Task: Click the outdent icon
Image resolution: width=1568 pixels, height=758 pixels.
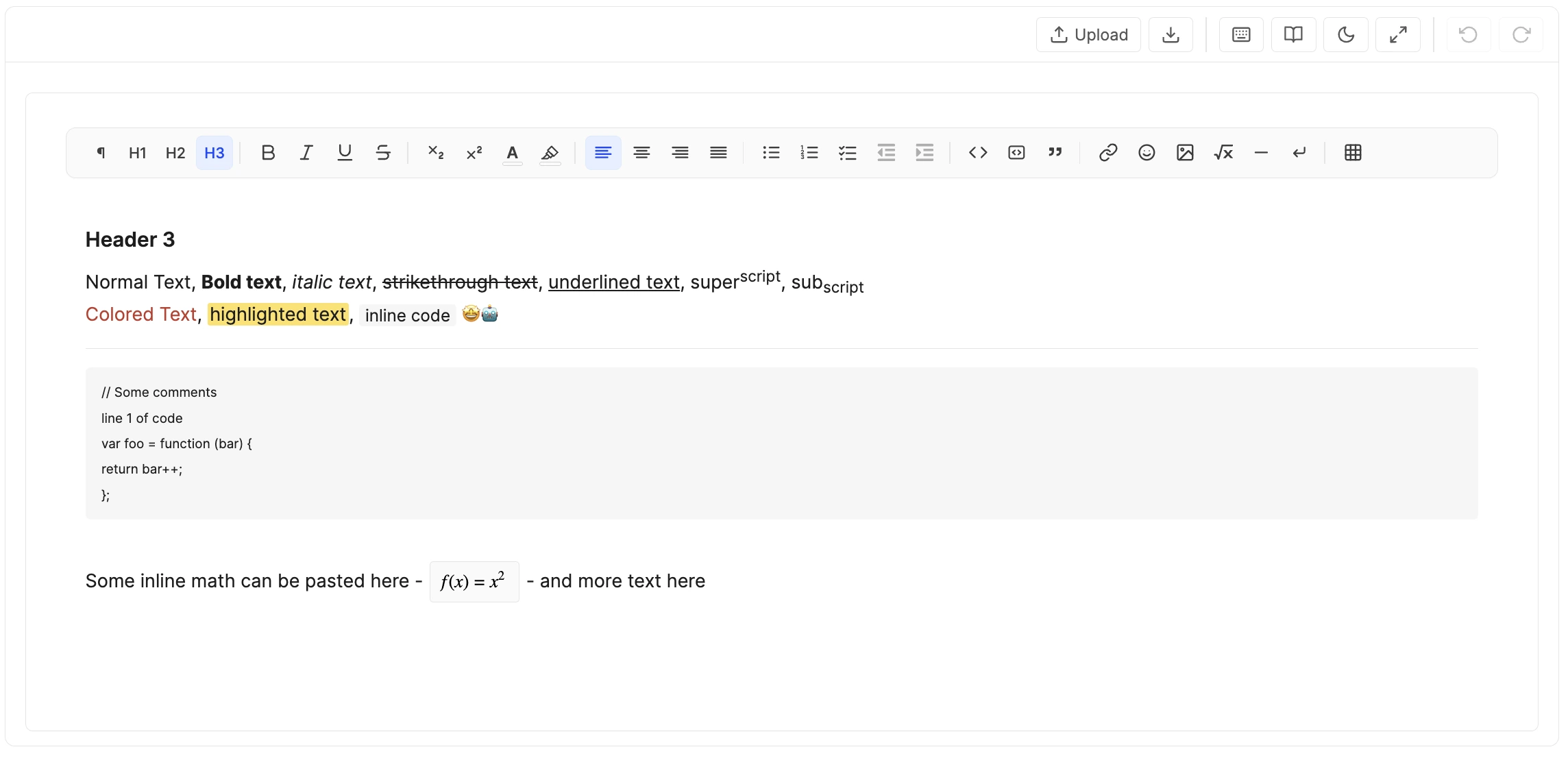Action: tap(886, 152)
